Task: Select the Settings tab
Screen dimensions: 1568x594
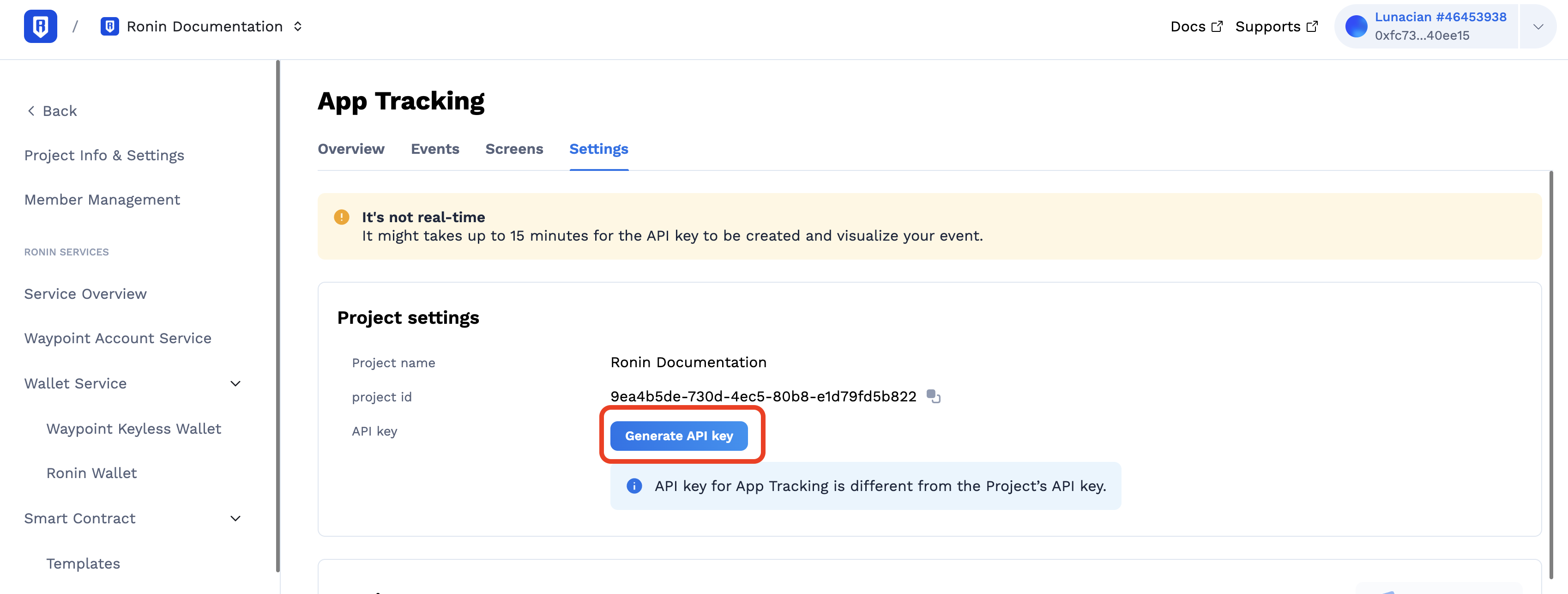Action: [x=599, y=149]
